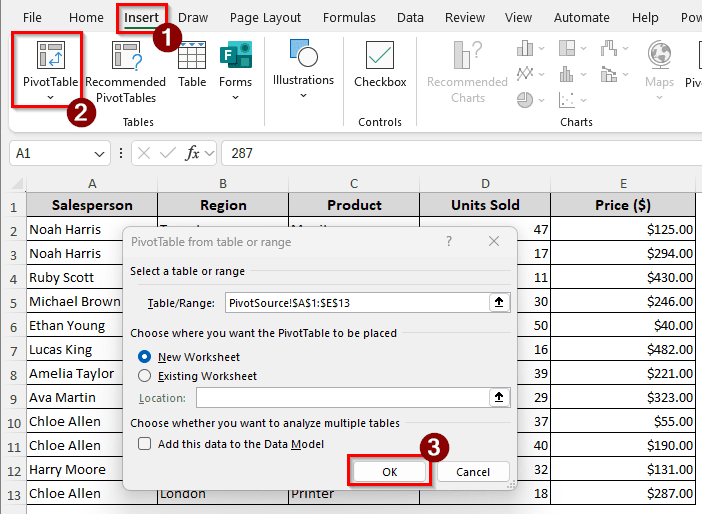Click cell containing Ruby Scott
The width and height of the screenshot is (702, 514).
coord(75,277)
